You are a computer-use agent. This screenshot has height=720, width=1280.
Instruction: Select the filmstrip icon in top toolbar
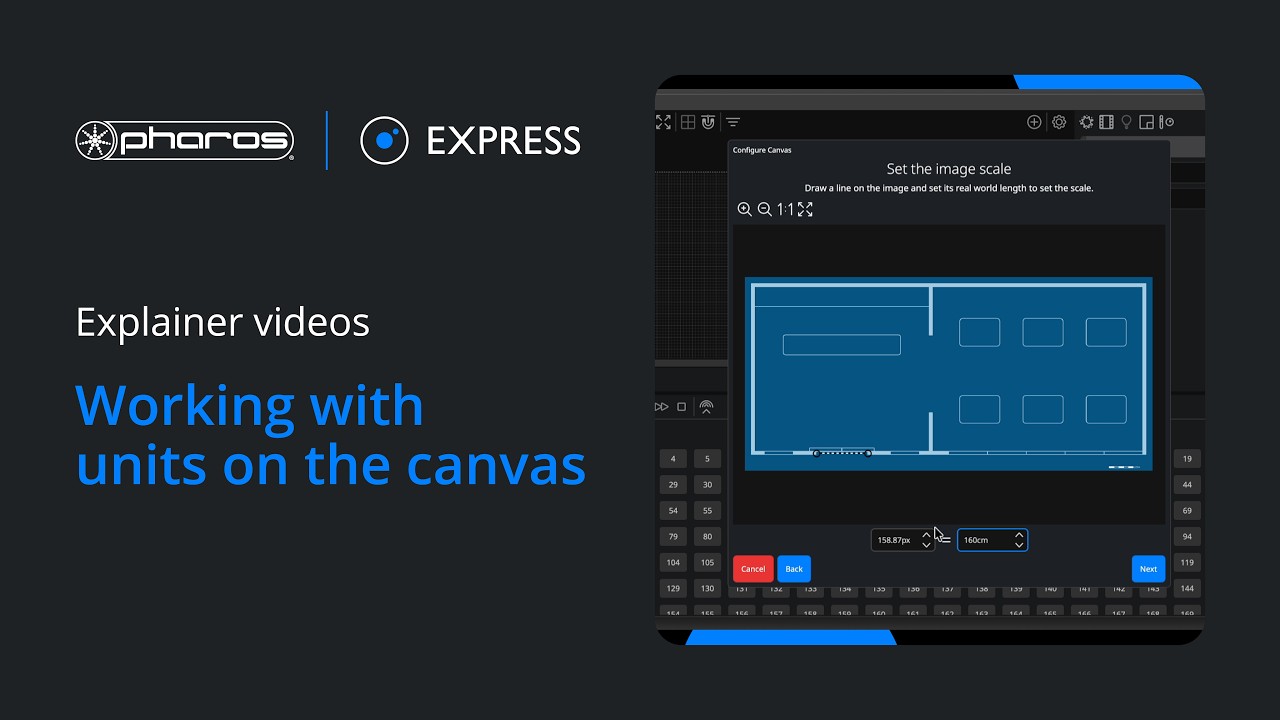1106,122
